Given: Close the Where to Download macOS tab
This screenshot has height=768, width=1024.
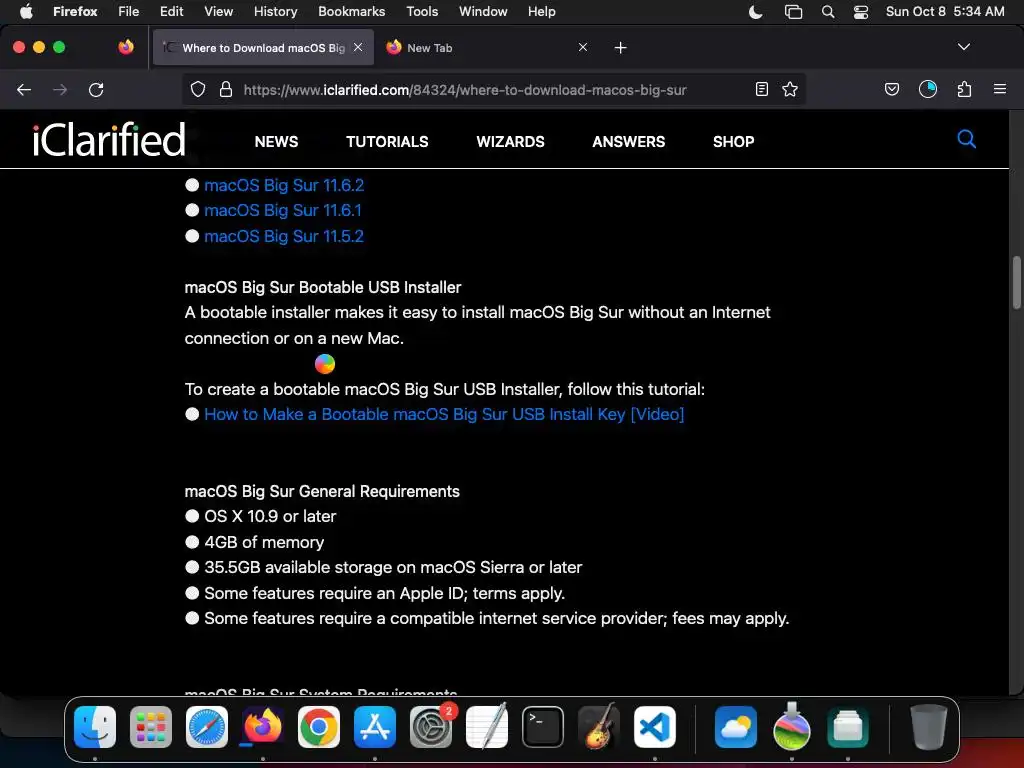Looking at the screenshot, I should 358,47.
